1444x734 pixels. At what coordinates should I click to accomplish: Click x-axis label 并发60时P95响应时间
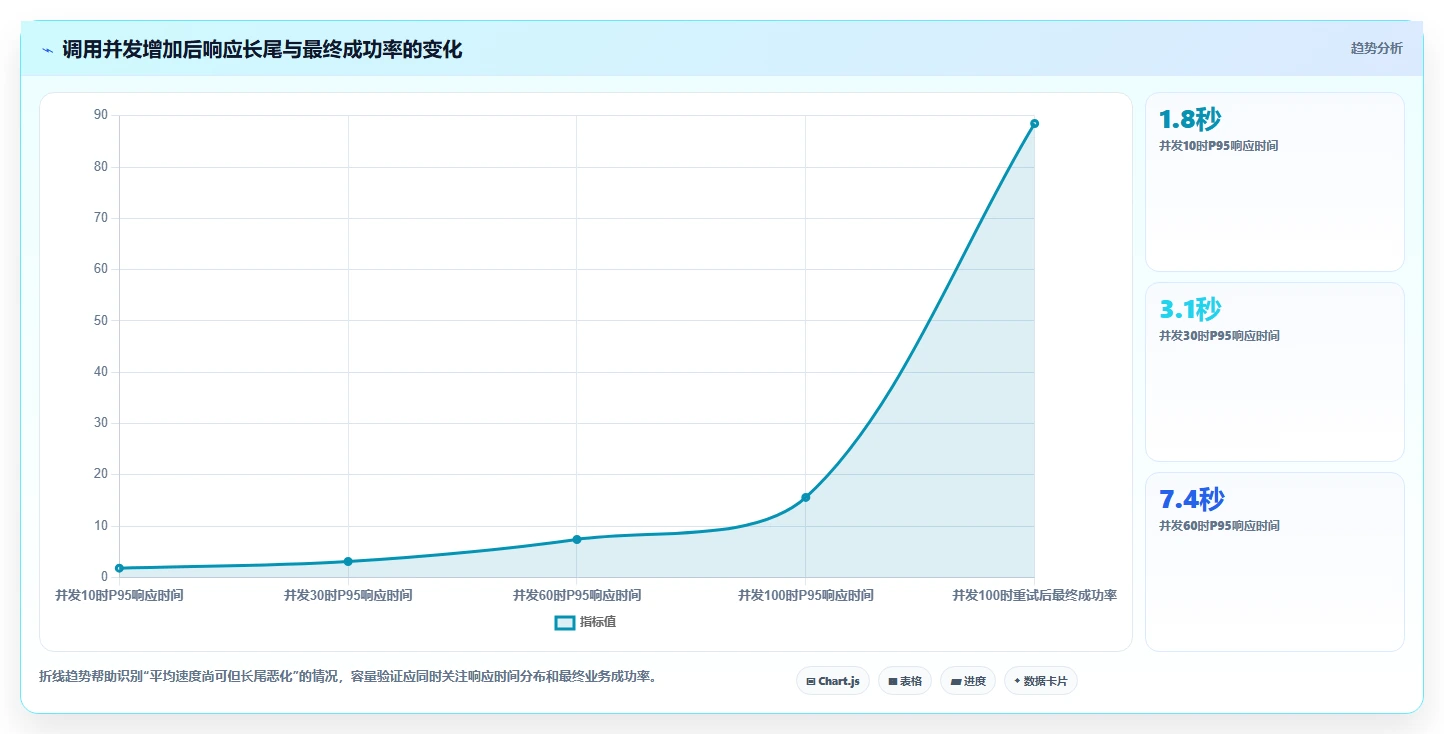pos(577,595)
